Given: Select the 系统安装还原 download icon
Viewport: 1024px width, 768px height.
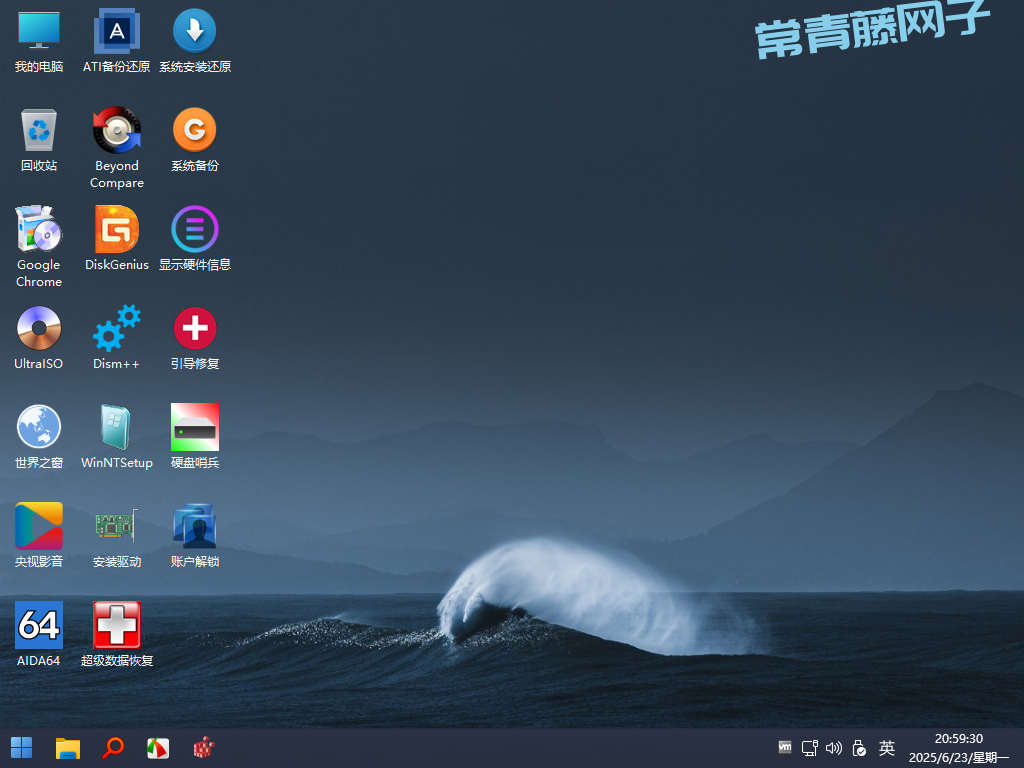Looking at the screenshot, I should 195,32.
